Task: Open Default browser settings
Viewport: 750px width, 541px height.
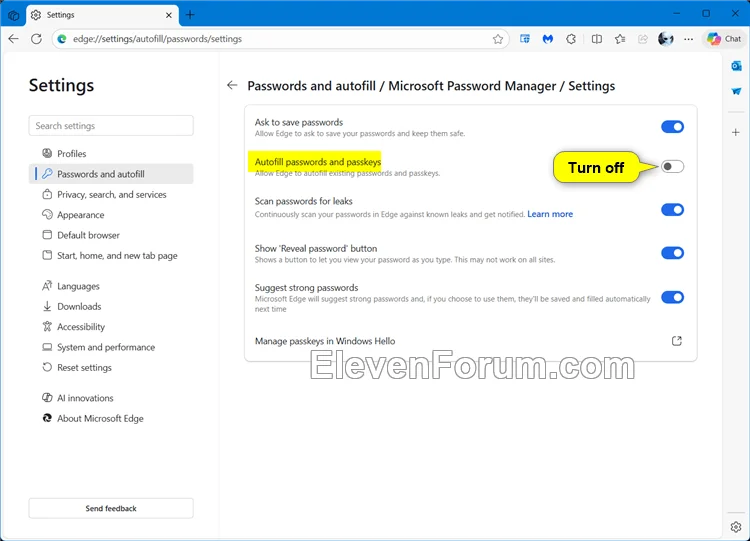Action: 111,235
